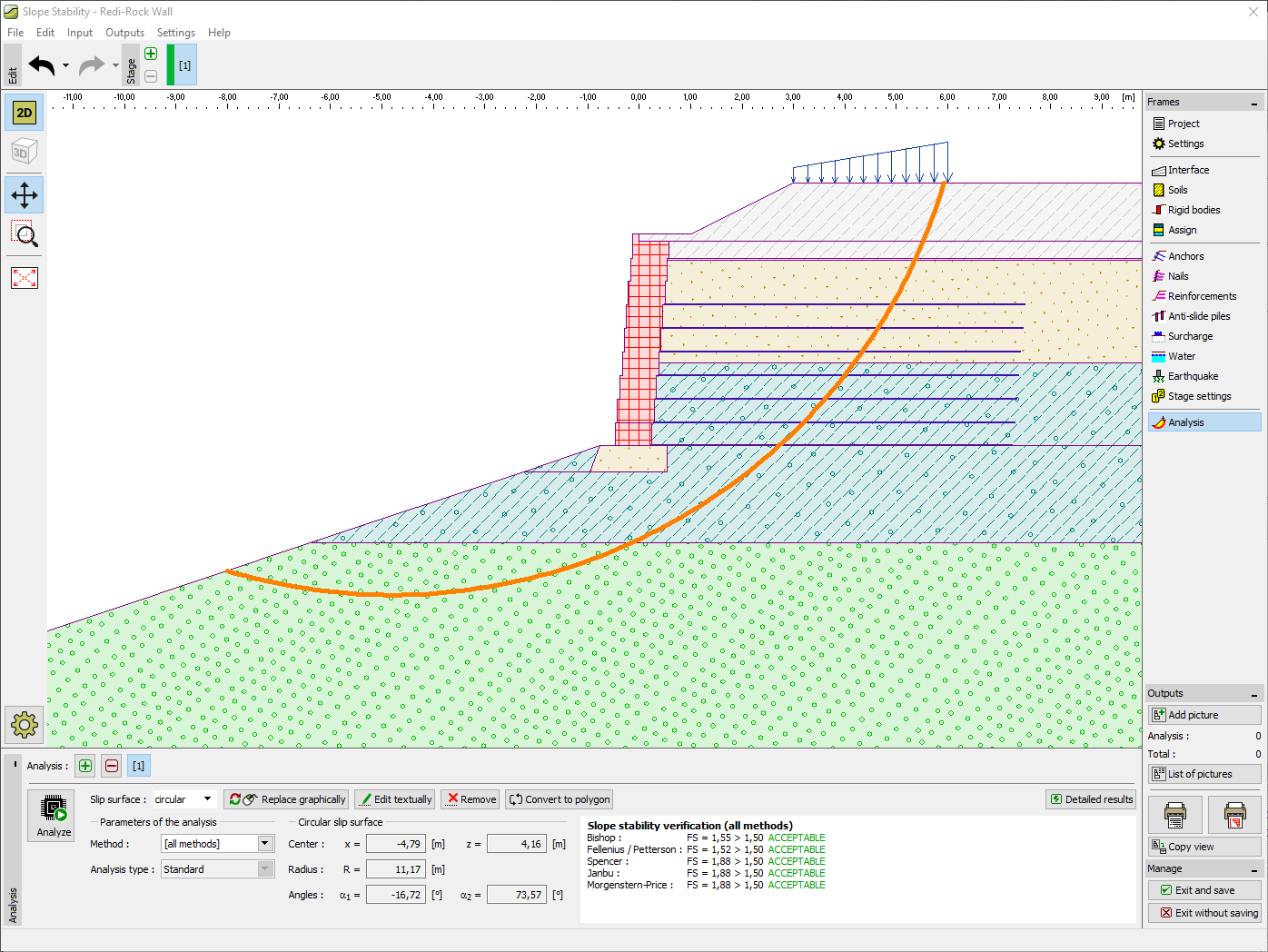
Task: Open the Outputs menu
Action: tap(124, 33)
